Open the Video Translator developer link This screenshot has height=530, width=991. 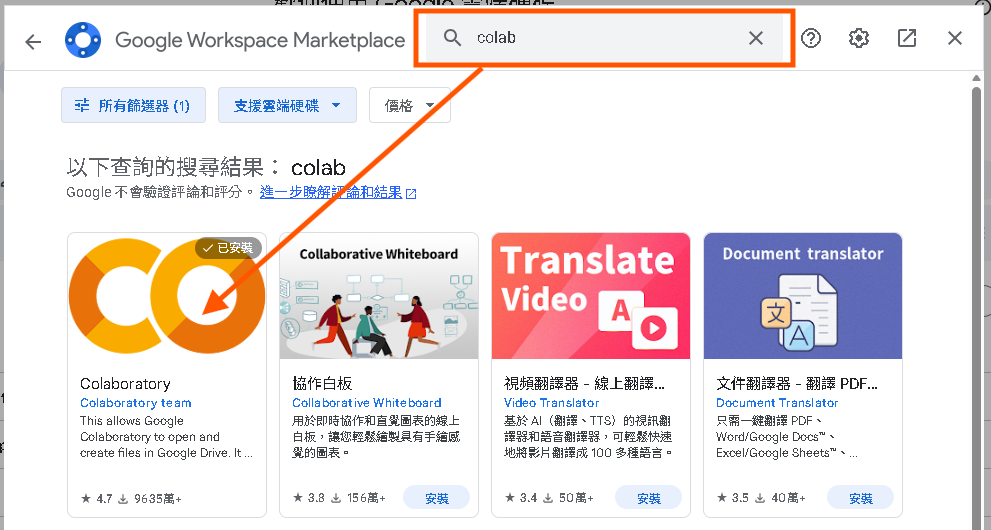[x=551, y=402]
